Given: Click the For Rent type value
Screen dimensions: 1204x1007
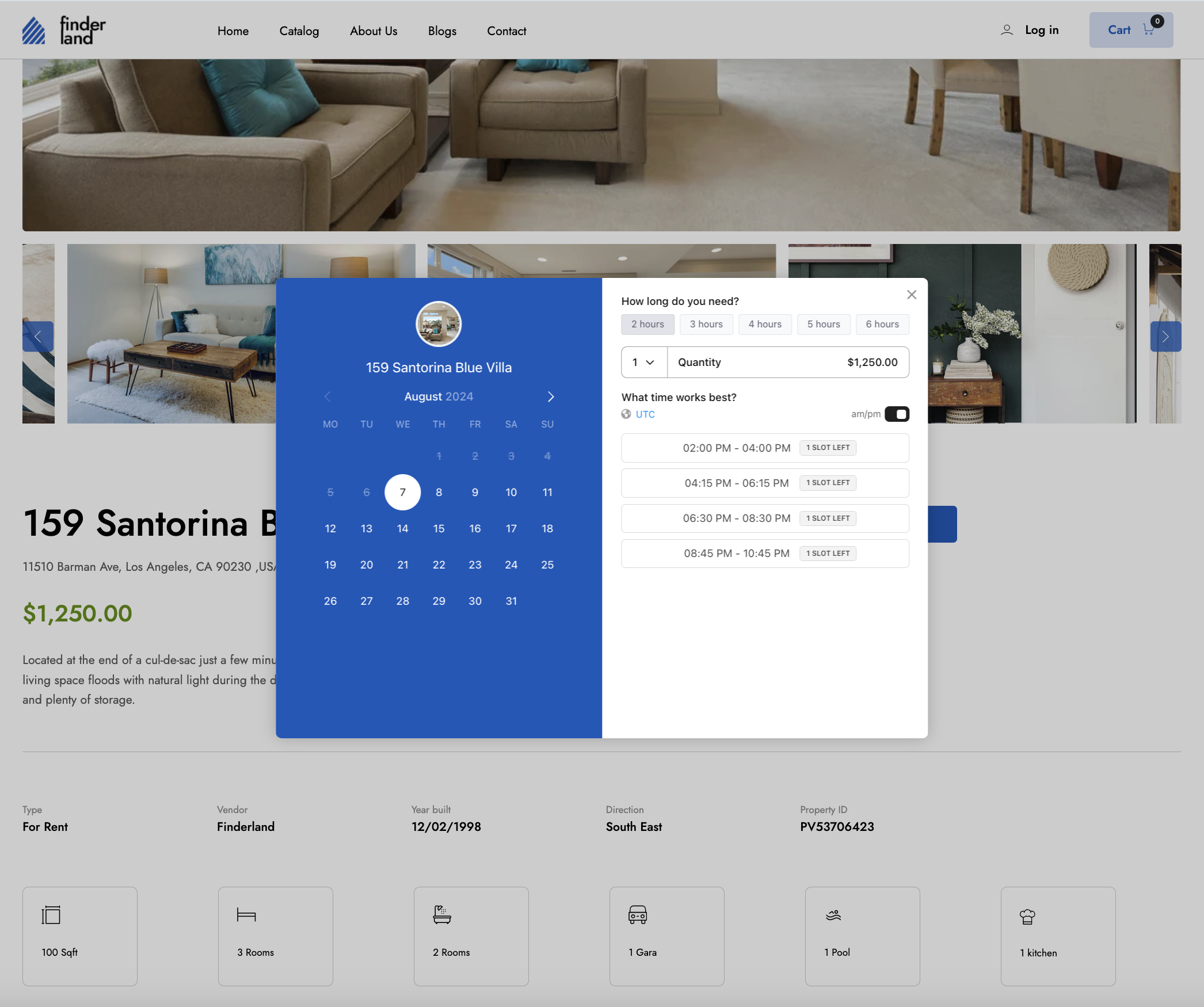Looking at the screenshot, I should [x=45, y=826].
